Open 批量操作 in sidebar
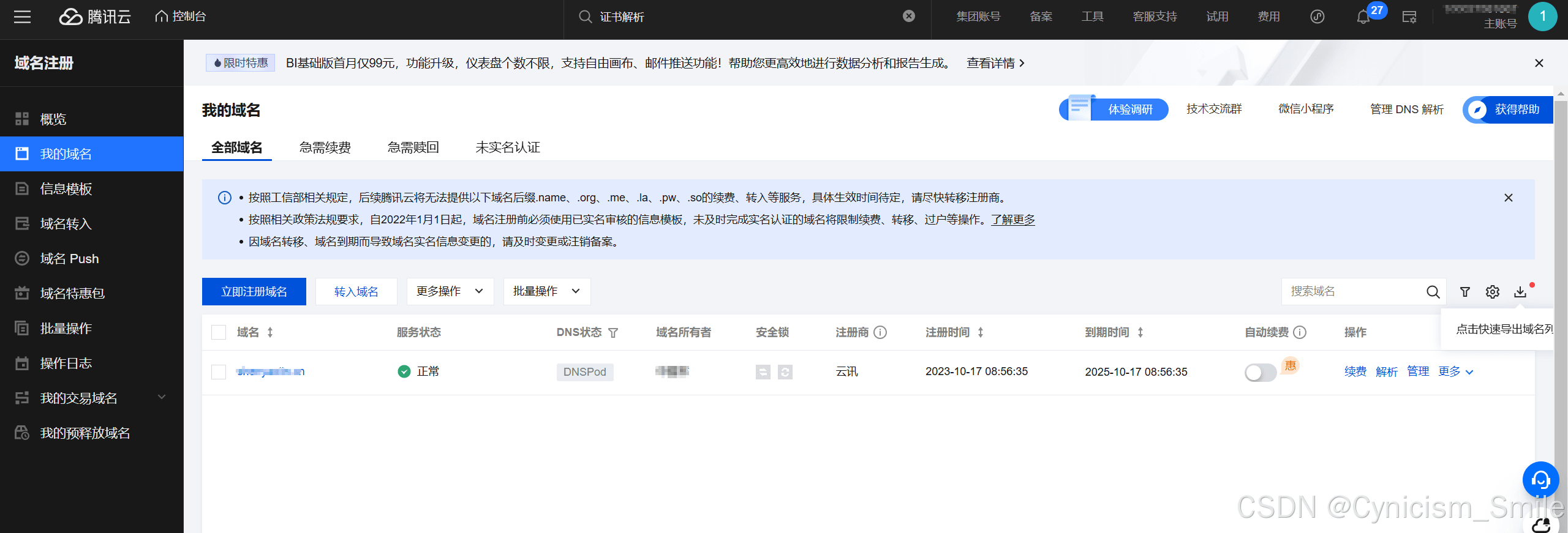The width and height of the screenshot is (1568, 533). point(92,328)
